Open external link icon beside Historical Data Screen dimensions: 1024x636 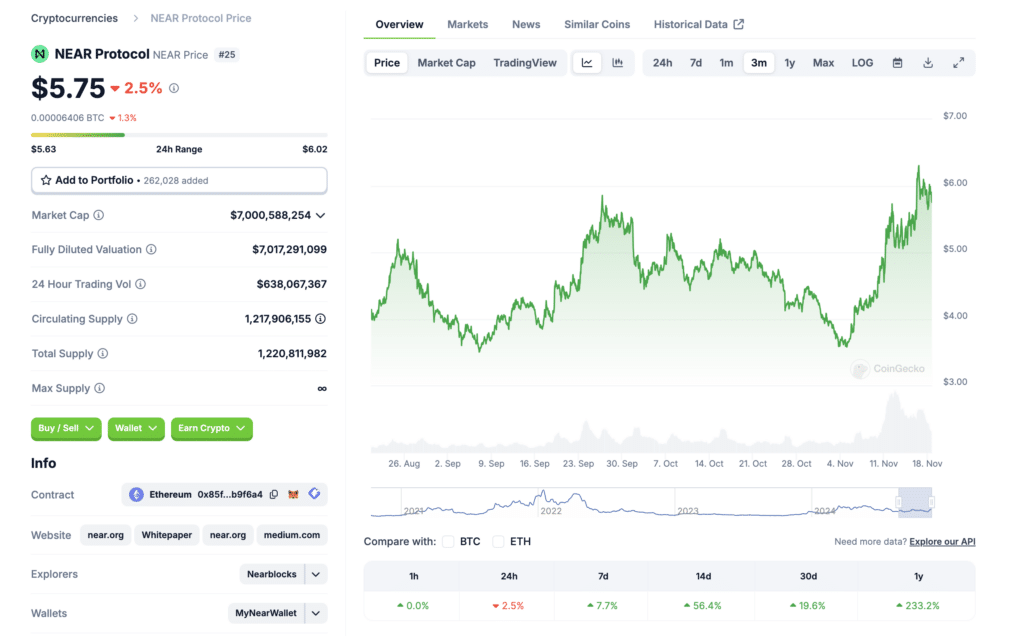pos(739,24)
